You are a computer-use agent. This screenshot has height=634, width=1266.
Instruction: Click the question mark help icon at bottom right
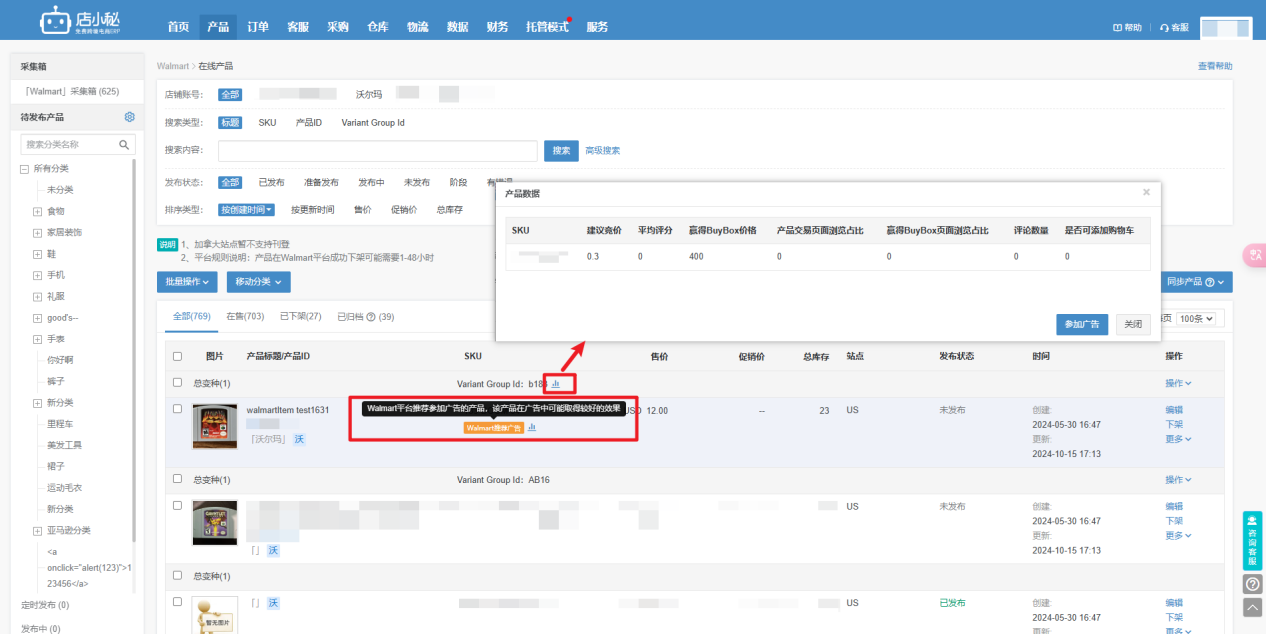[1252, 584]
